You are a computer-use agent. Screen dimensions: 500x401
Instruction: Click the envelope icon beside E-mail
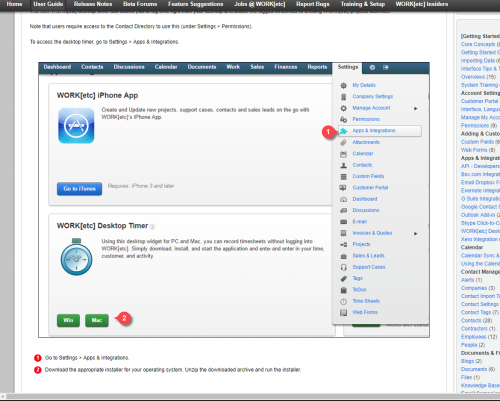pyautogui.click(x=343, y=222)
